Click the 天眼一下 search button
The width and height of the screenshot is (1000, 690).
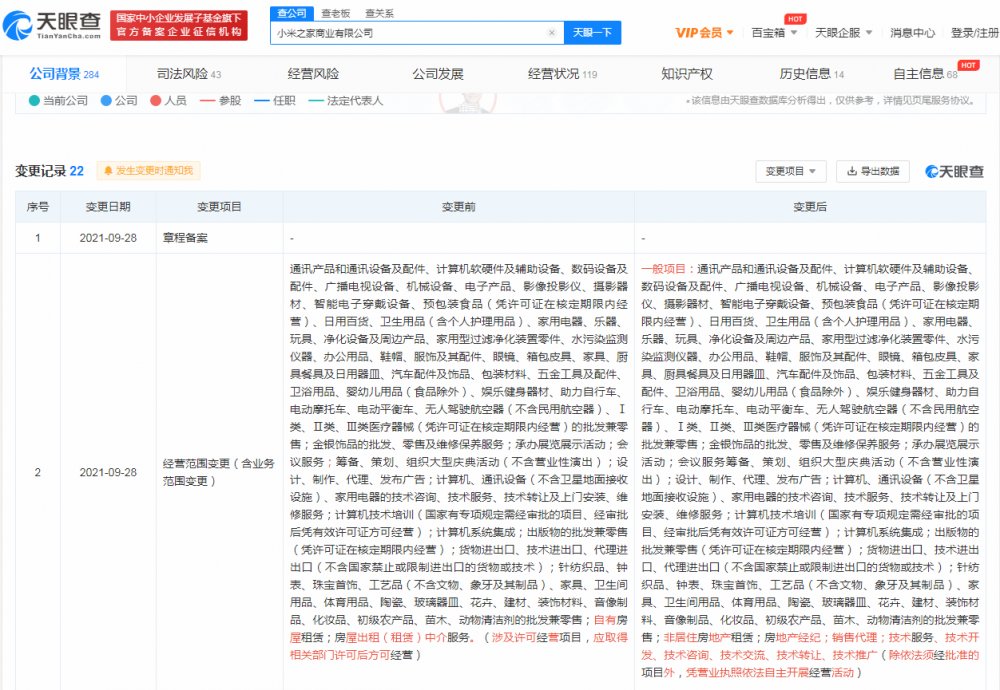pyautogui.click(x=592, y=32)
